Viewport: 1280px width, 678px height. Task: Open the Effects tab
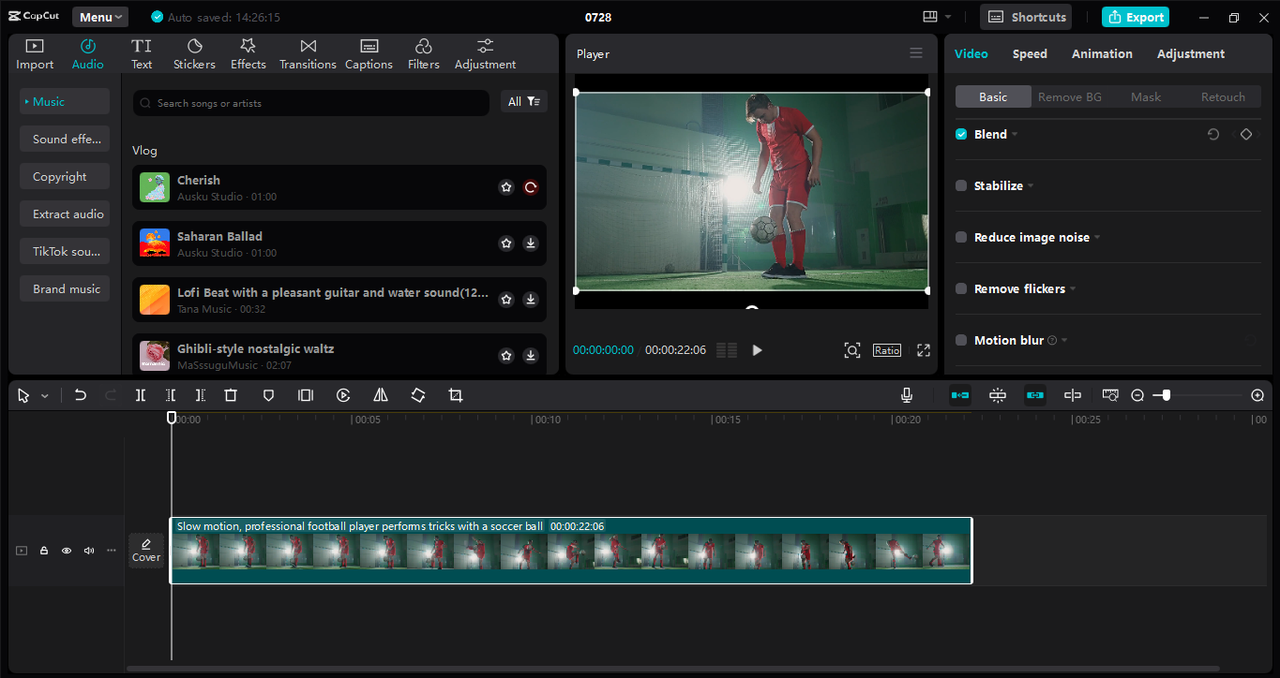pos(248,54)
